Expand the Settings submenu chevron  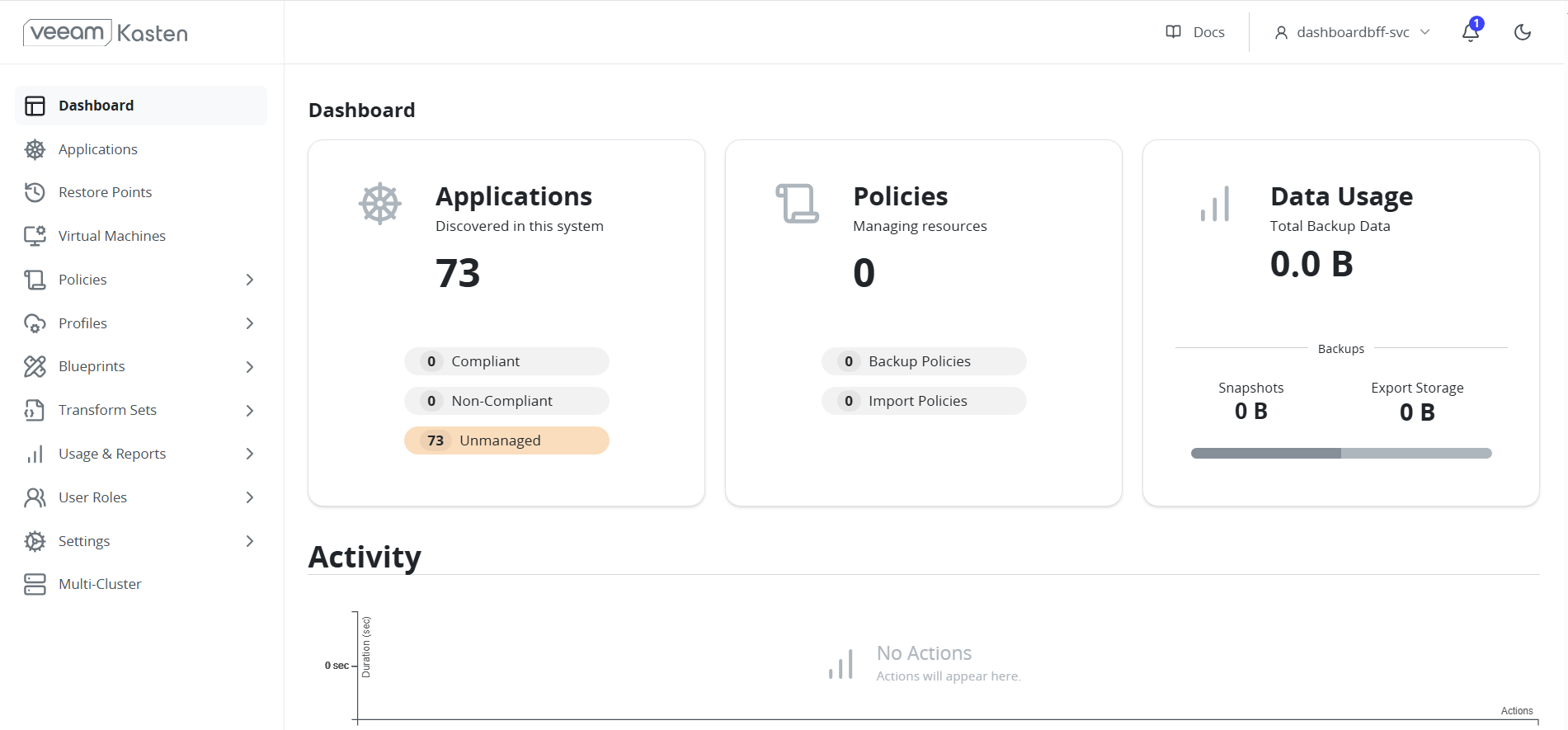click(x=249, y=541)
